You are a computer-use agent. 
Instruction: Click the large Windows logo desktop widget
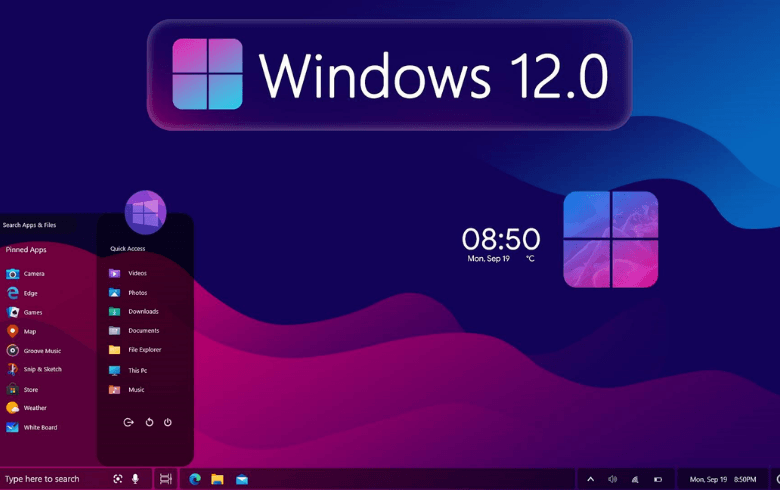click(x=611, y=239)
